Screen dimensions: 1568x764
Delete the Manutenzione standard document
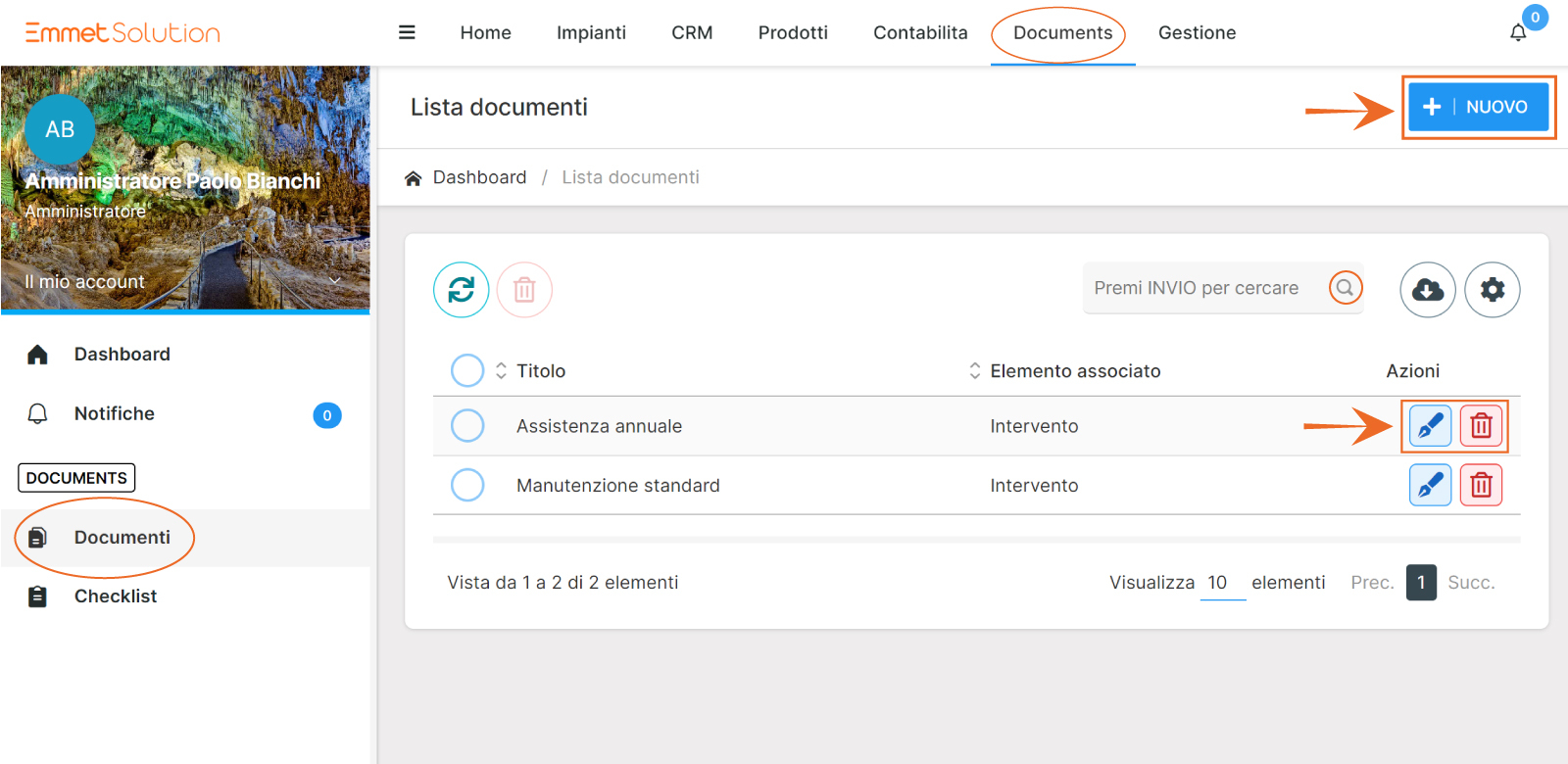[1481, 485]
